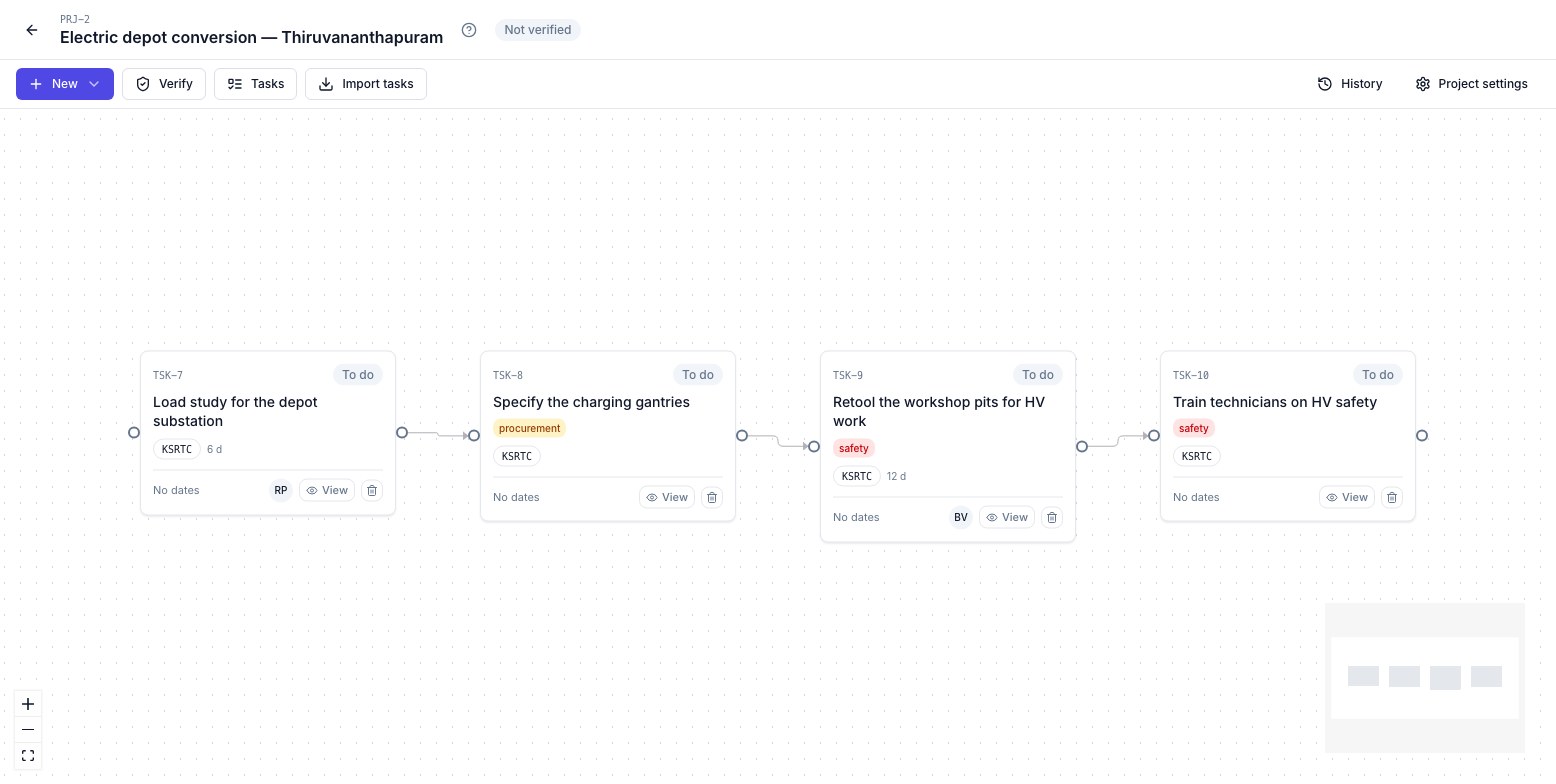Click the safety tag on TSK-9
The height and width of the screenshot is (784, 1556).
click(854, 448)
